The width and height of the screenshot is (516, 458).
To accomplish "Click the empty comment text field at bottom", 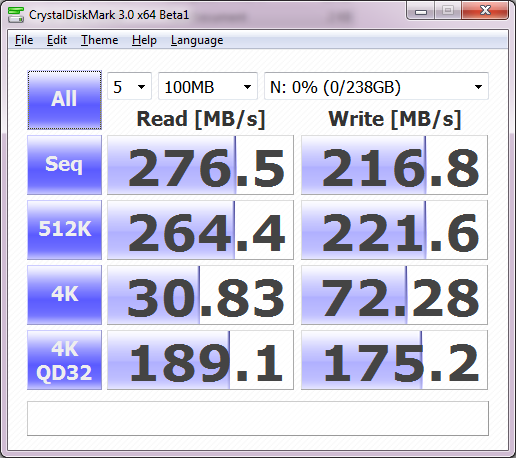I will pyautogui.click(x=258, y=418).
